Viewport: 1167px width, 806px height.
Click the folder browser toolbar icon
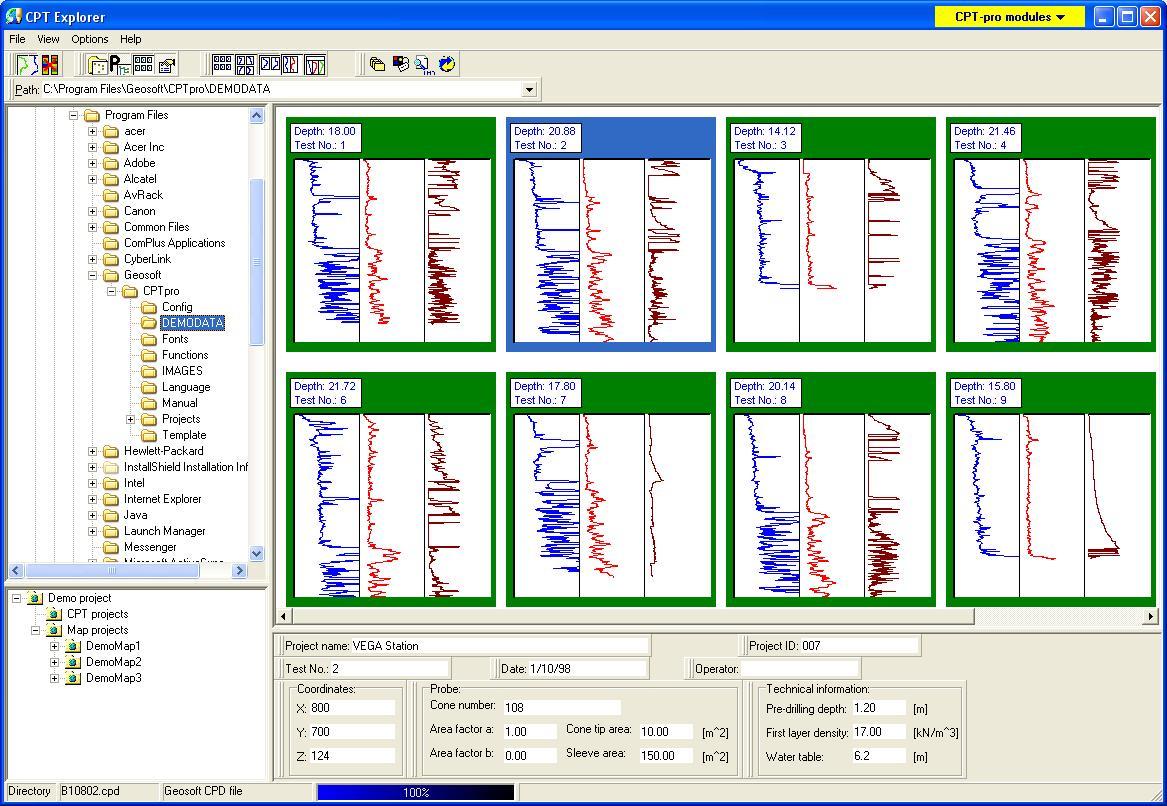97,65
